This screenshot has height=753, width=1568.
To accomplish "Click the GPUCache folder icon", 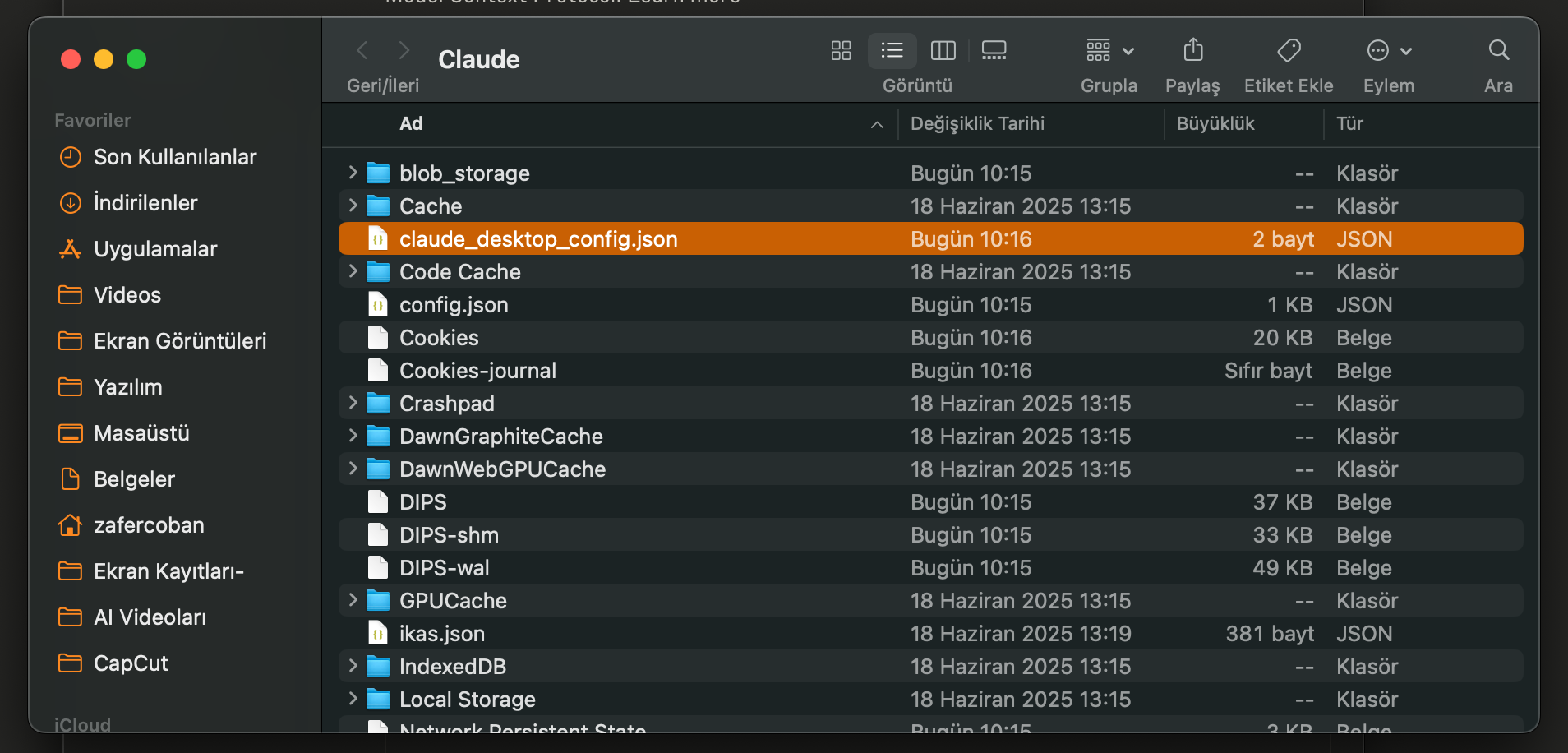I will (x=378, y=600).
